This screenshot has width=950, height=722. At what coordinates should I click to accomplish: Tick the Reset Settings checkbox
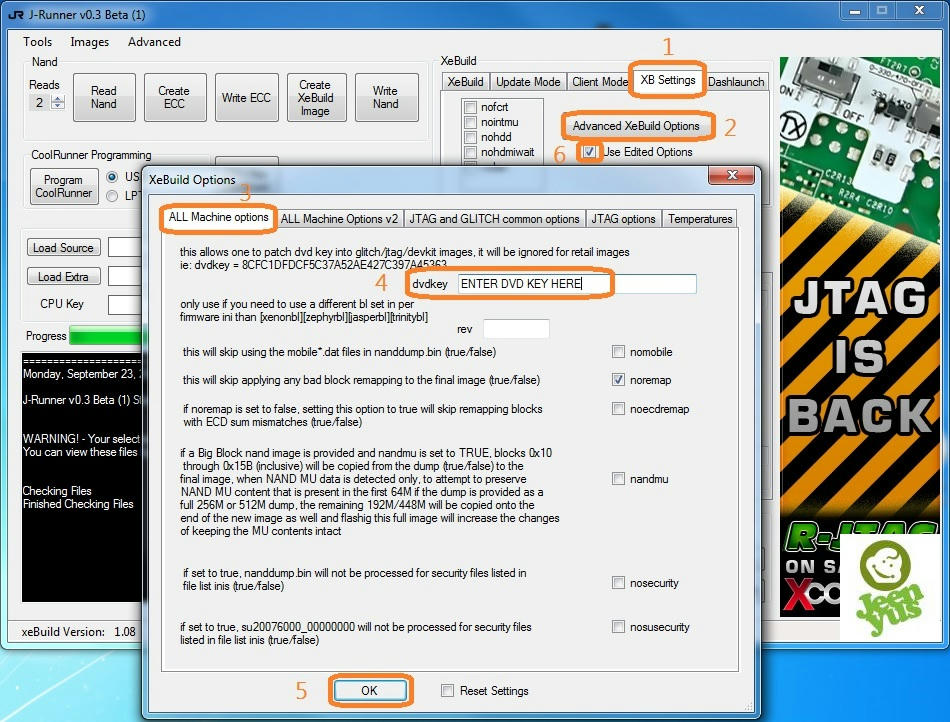[448, 691]
